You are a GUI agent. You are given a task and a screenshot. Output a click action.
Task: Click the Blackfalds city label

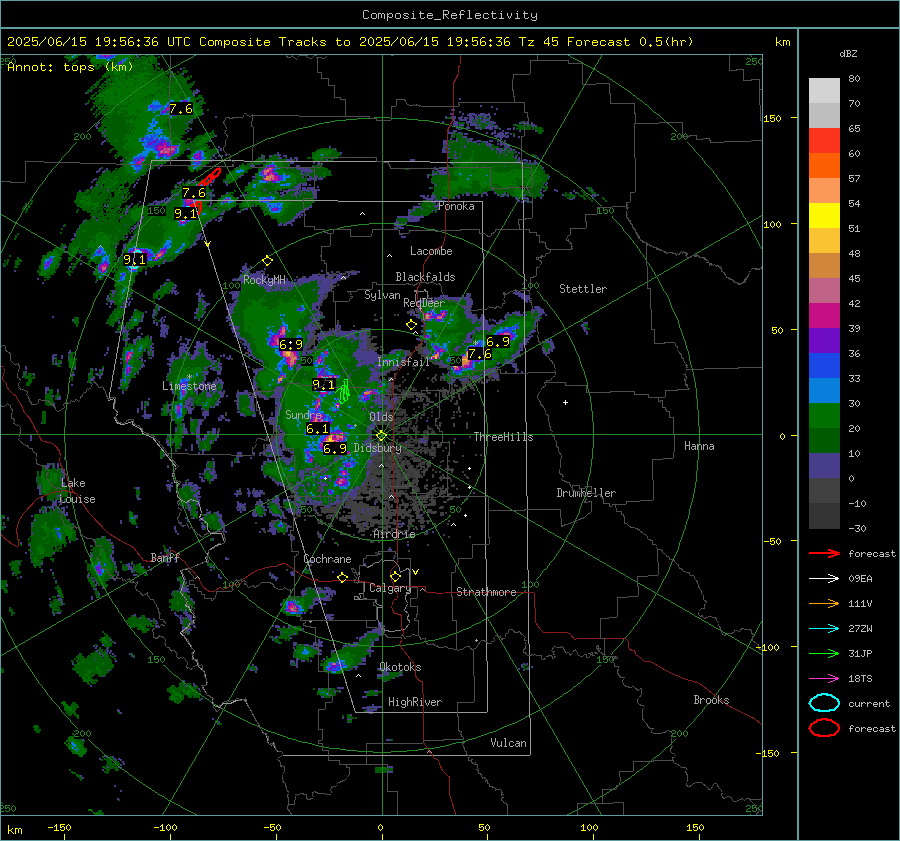pos(425,277)
